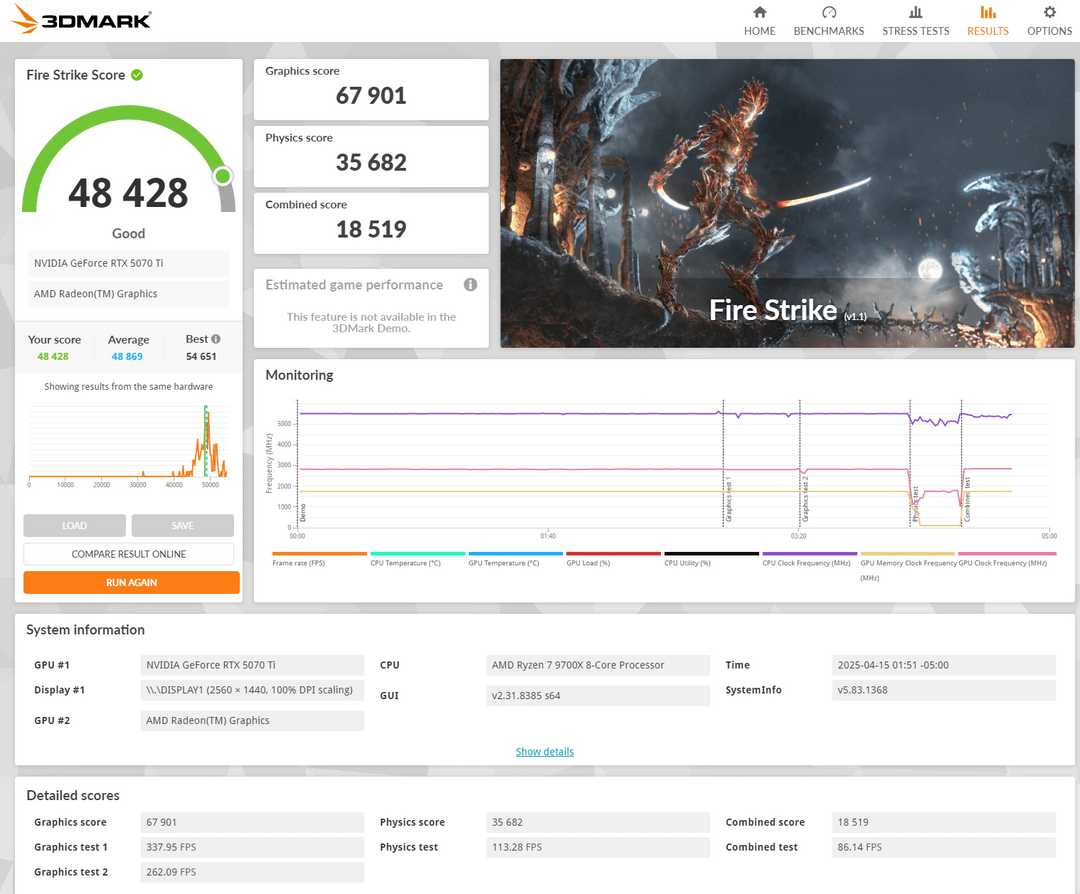Click the Fire Strike Score heading
The image size is (1080, 894).
[x=76, y=75]
